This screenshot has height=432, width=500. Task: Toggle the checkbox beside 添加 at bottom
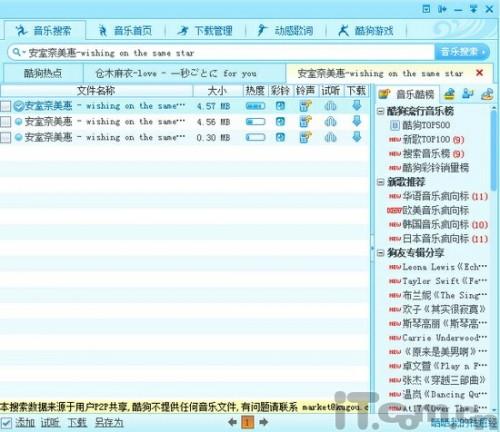[6, 423]
